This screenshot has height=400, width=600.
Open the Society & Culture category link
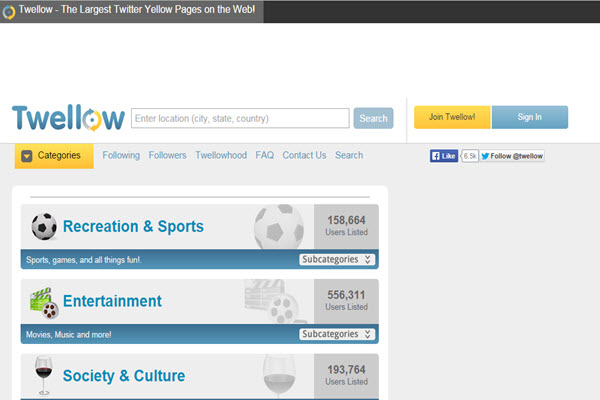[124, 376]
